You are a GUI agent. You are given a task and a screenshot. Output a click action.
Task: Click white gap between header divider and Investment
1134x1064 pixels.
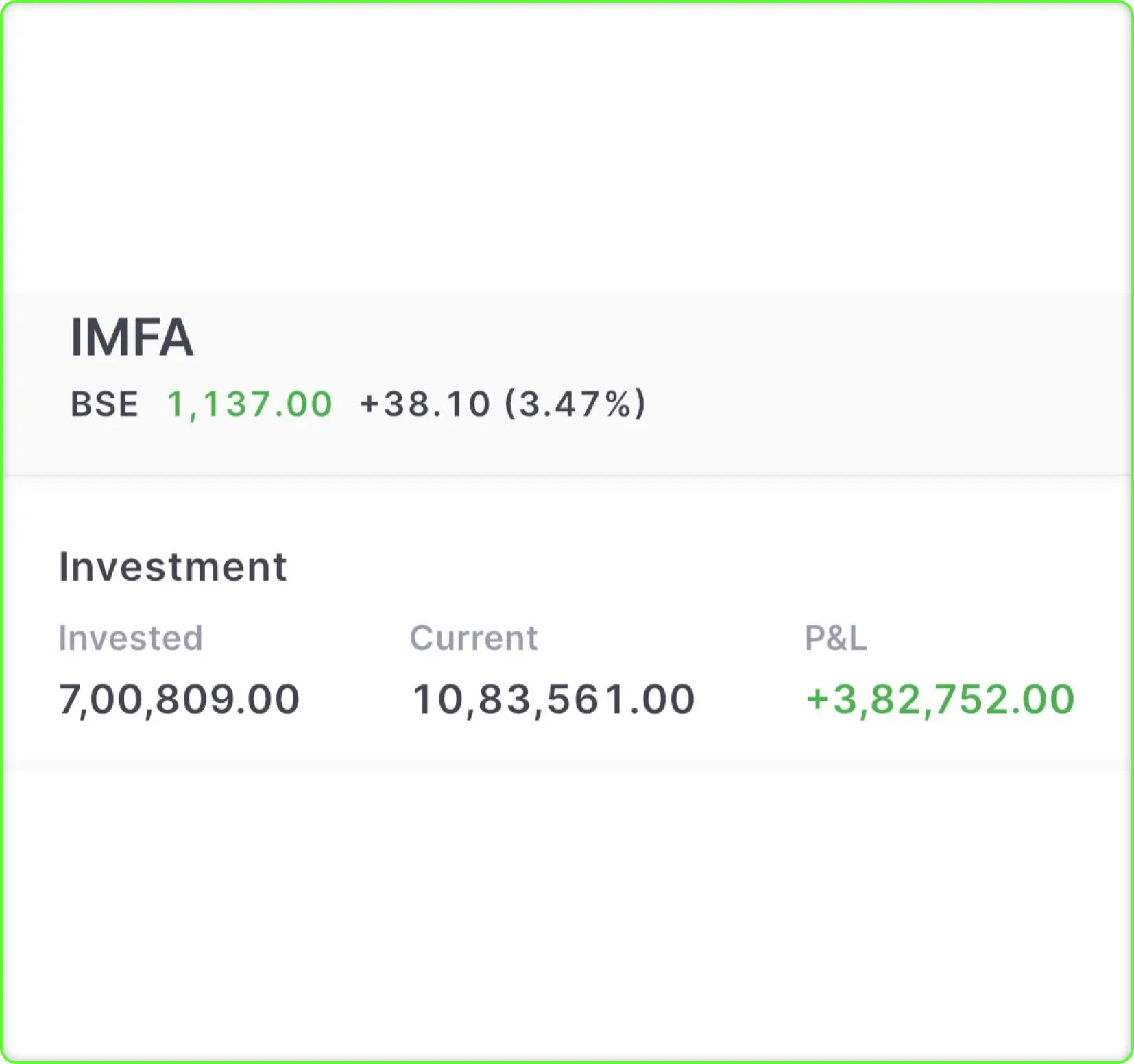pyautogui.click(x=567, y=511)
